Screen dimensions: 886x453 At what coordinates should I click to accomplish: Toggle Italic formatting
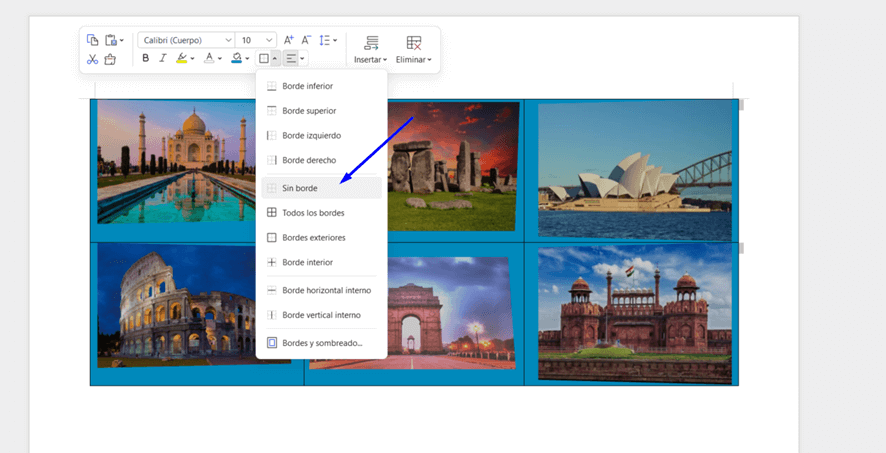point(163,59)
